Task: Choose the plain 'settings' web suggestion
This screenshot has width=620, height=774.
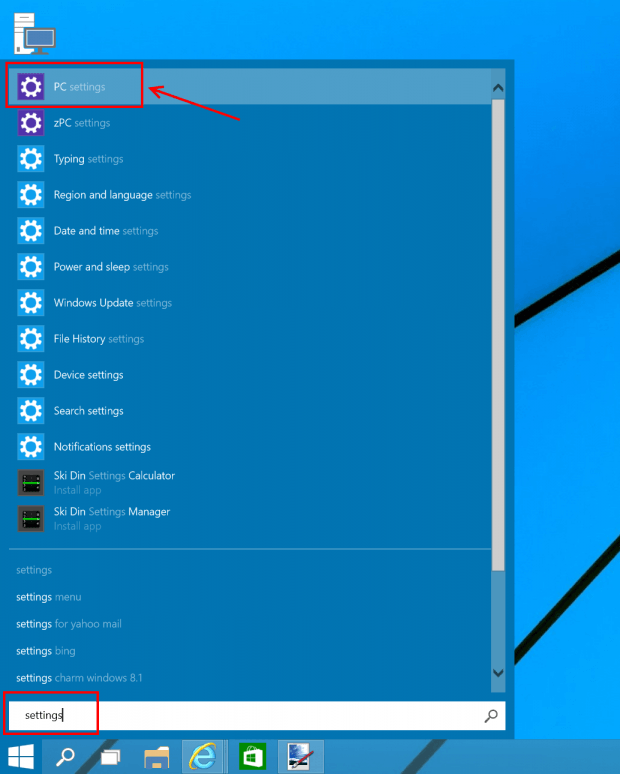Action: coord(34,570)
